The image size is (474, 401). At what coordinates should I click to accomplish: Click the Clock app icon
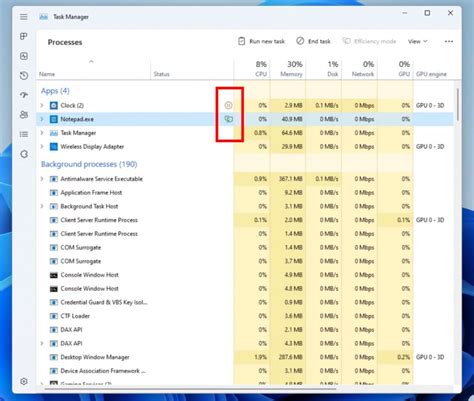point(53,105)
